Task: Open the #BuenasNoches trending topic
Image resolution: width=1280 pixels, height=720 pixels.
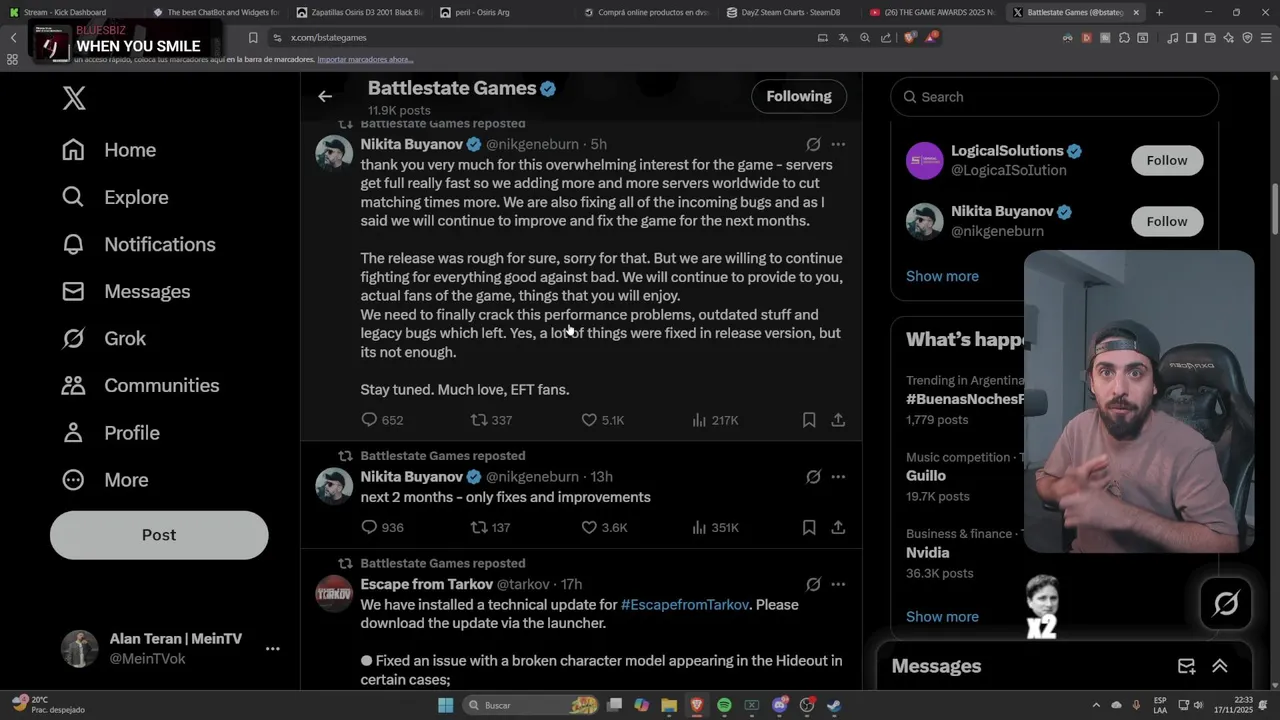Action: pyautogui.click(x=966, y=399)
